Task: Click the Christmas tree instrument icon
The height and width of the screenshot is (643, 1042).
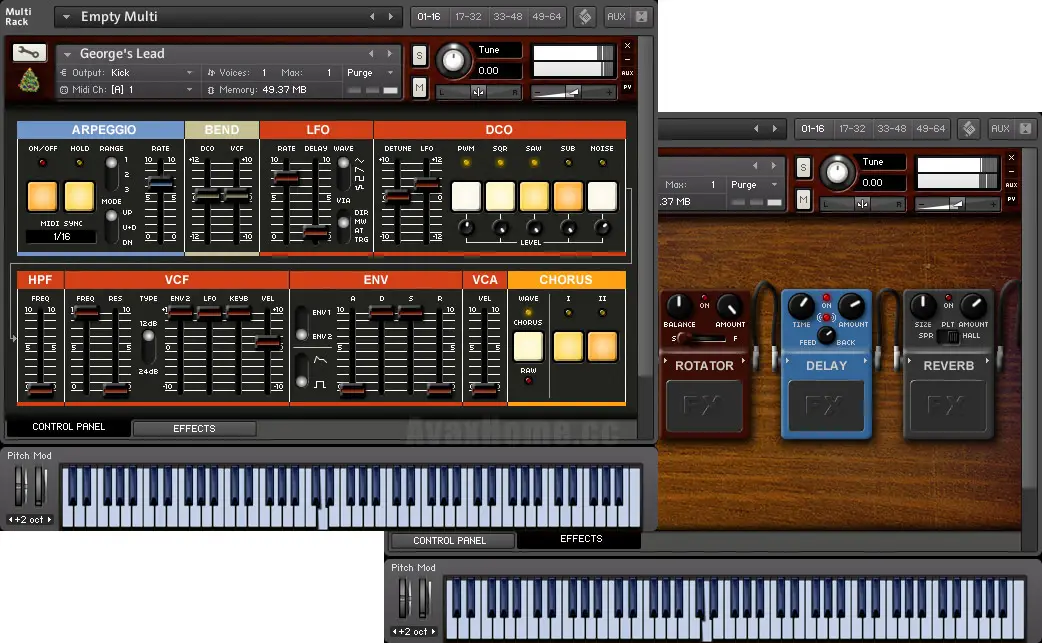Action: pyautogui.click(x=29, y=81)
